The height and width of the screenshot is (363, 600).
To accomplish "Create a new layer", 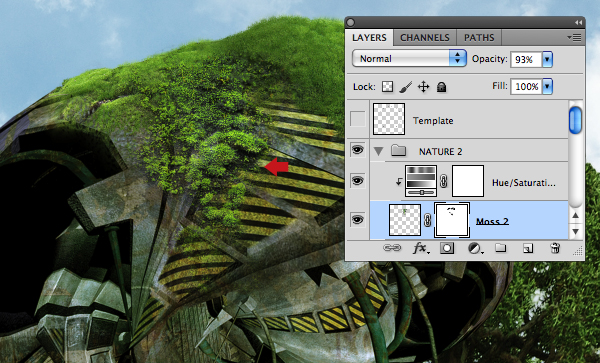I will pos(528,249).
